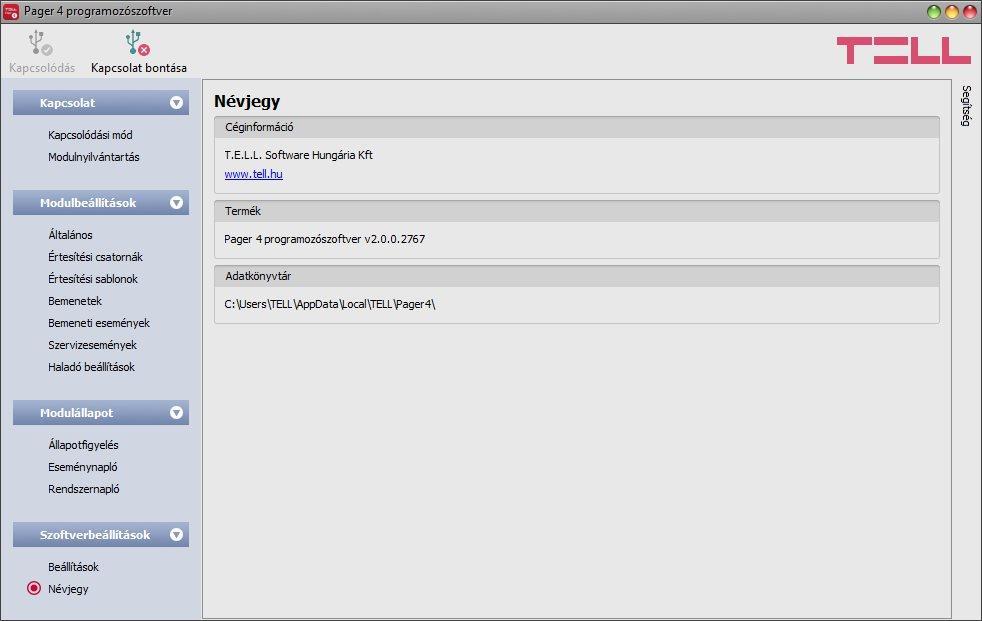Open Bemeneti események page
Screen dimensions: 982x621
(99, 323)
